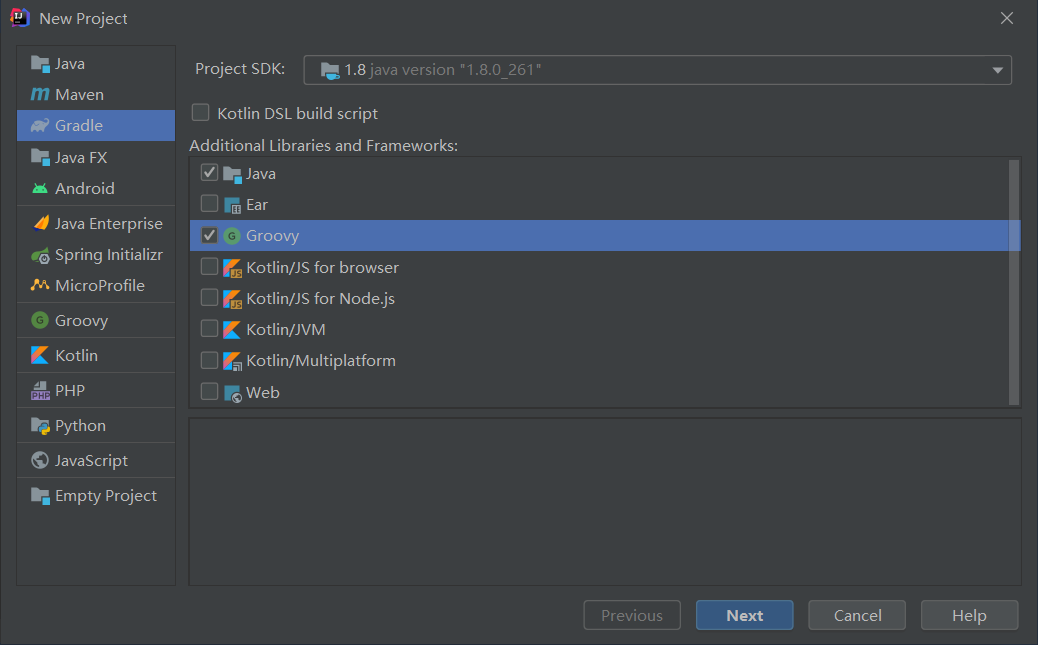This screenshot has width=1038, height=645.
Task: Select Empty Project type label
Action: pos(106,495)
